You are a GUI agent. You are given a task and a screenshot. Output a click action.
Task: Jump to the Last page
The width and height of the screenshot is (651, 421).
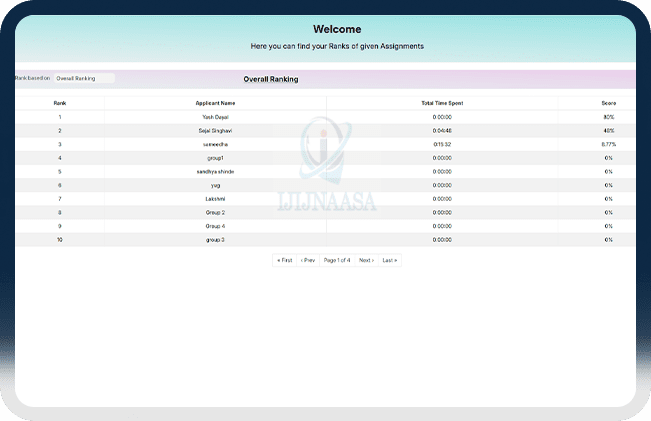389,260
